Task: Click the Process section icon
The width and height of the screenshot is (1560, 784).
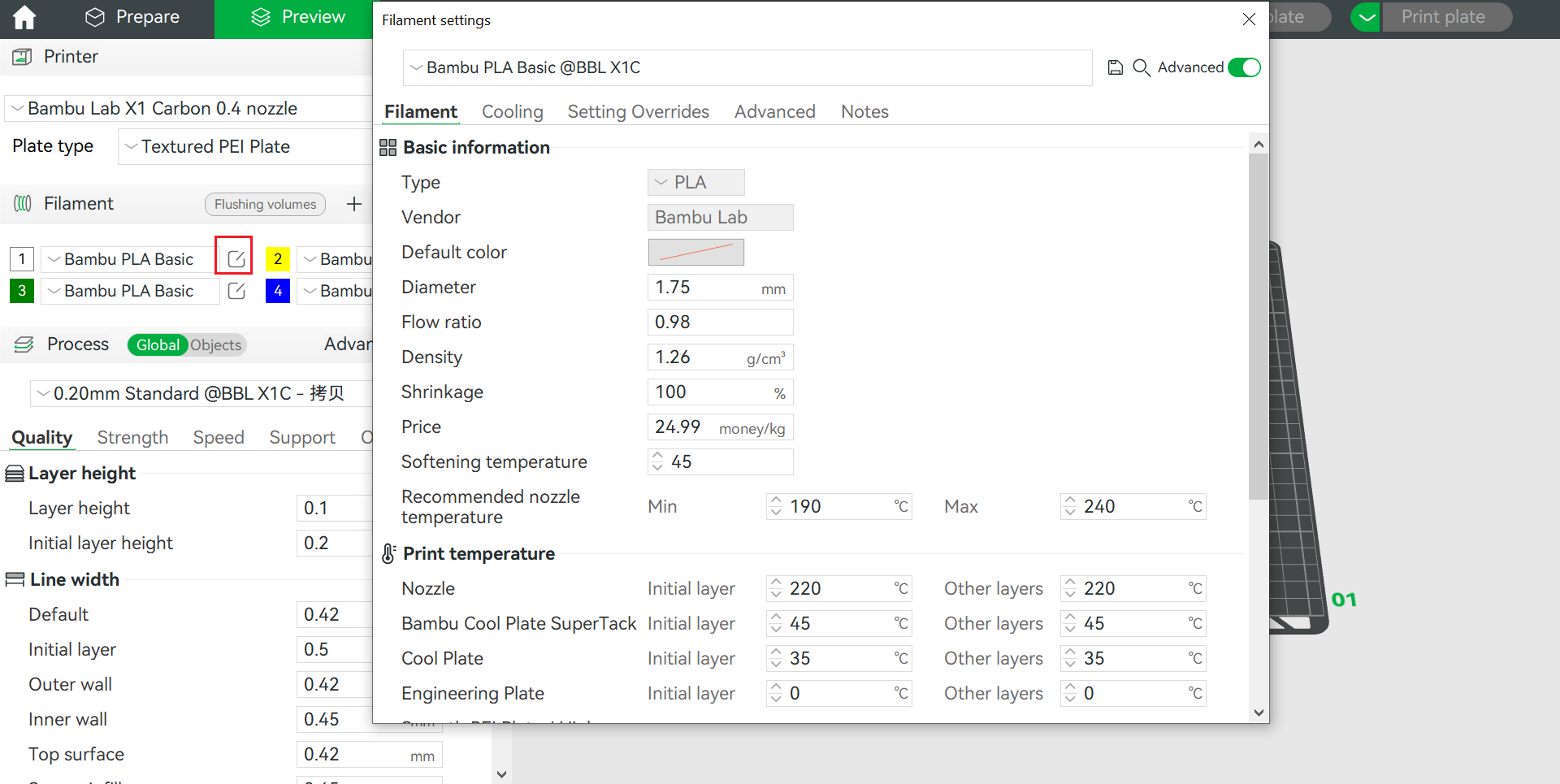Action: (24, 344)
